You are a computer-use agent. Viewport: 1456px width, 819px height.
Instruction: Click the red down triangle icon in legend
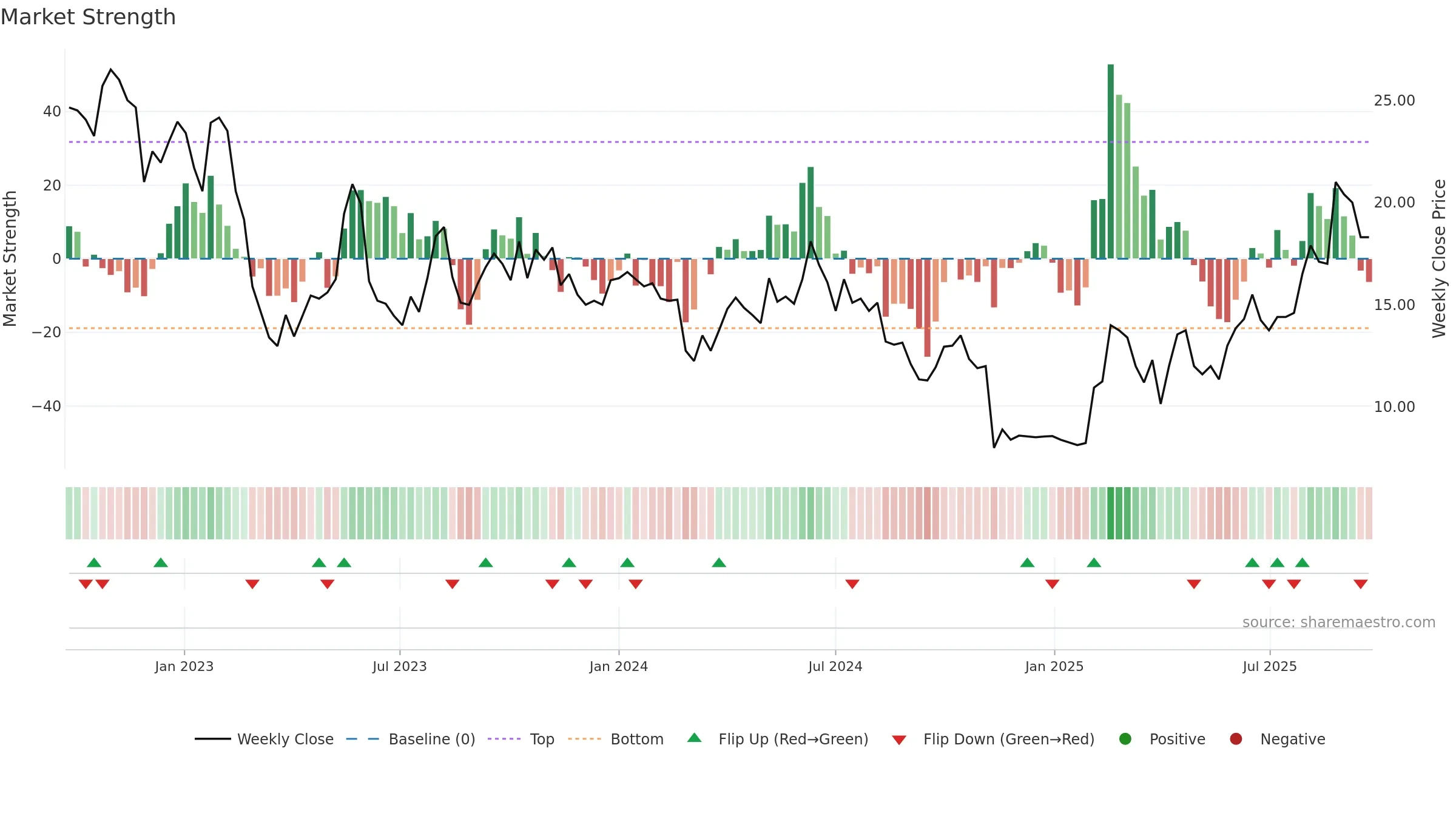coord(899,740)
